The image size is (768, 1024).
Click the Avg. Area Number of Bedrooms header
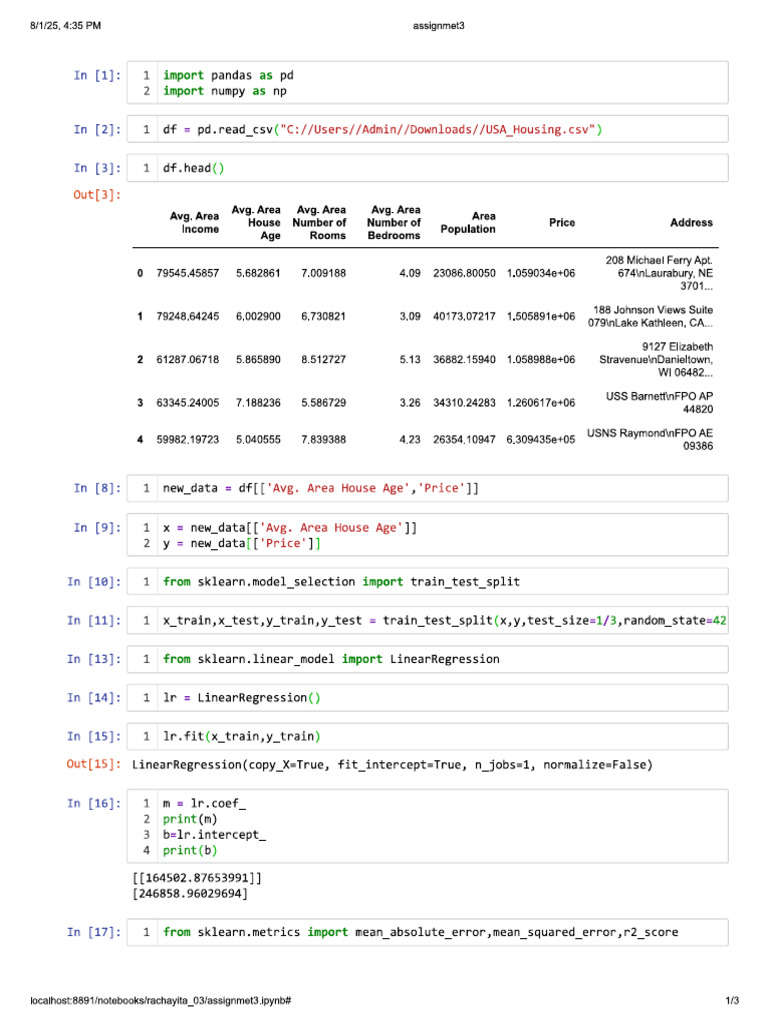[x=394, y=223]
